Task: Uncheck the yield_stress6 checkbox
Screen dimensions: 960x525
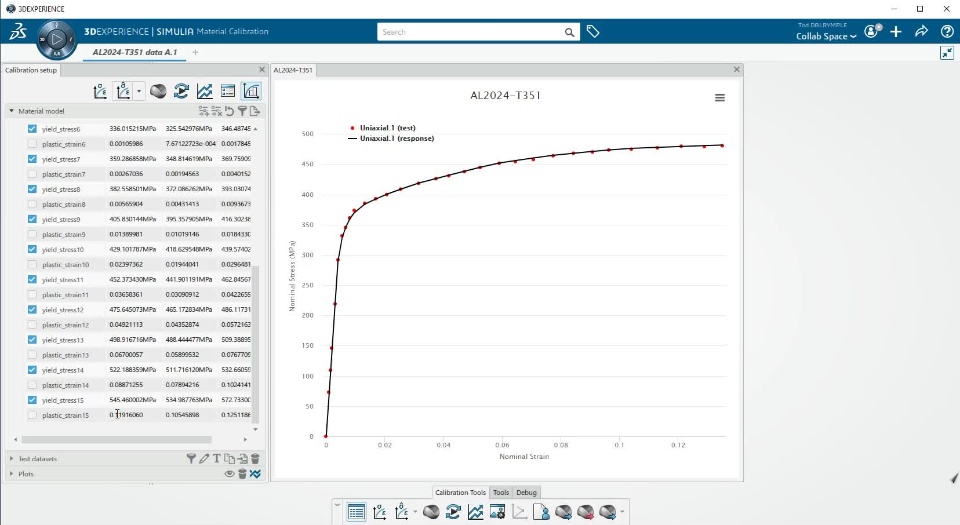Action: tap(32, 128)
